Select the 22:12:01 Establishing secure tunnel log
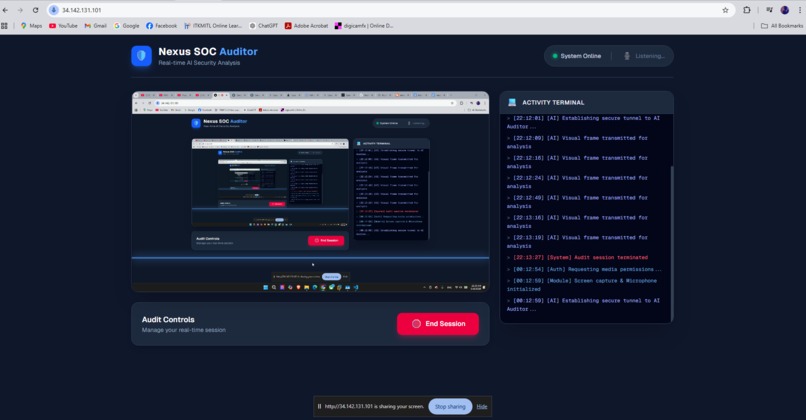This screenshot has width=806, height=420. click(x=583, y=122)
